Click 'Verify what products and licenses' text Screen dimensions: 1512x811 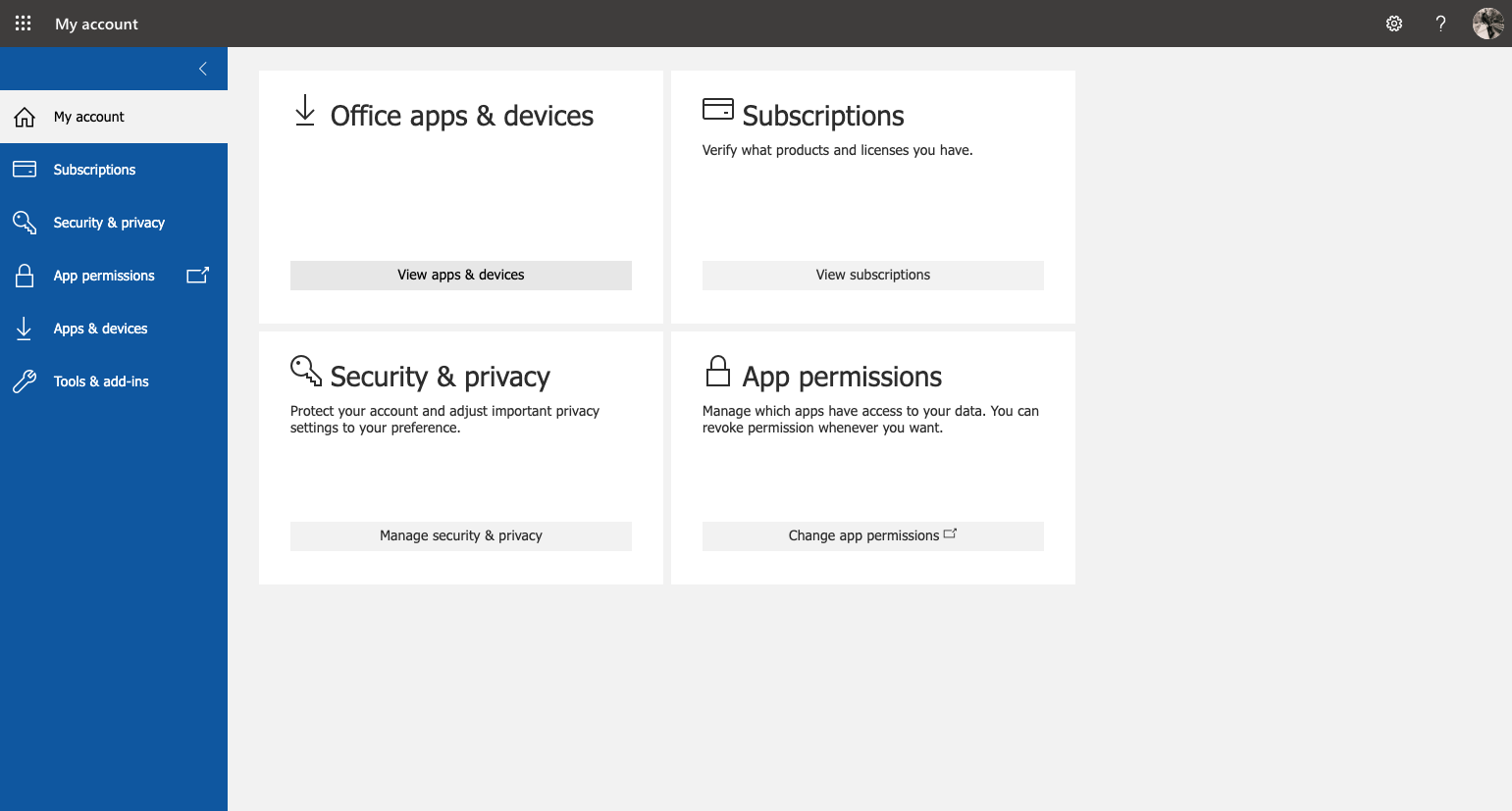pos(837,150)
